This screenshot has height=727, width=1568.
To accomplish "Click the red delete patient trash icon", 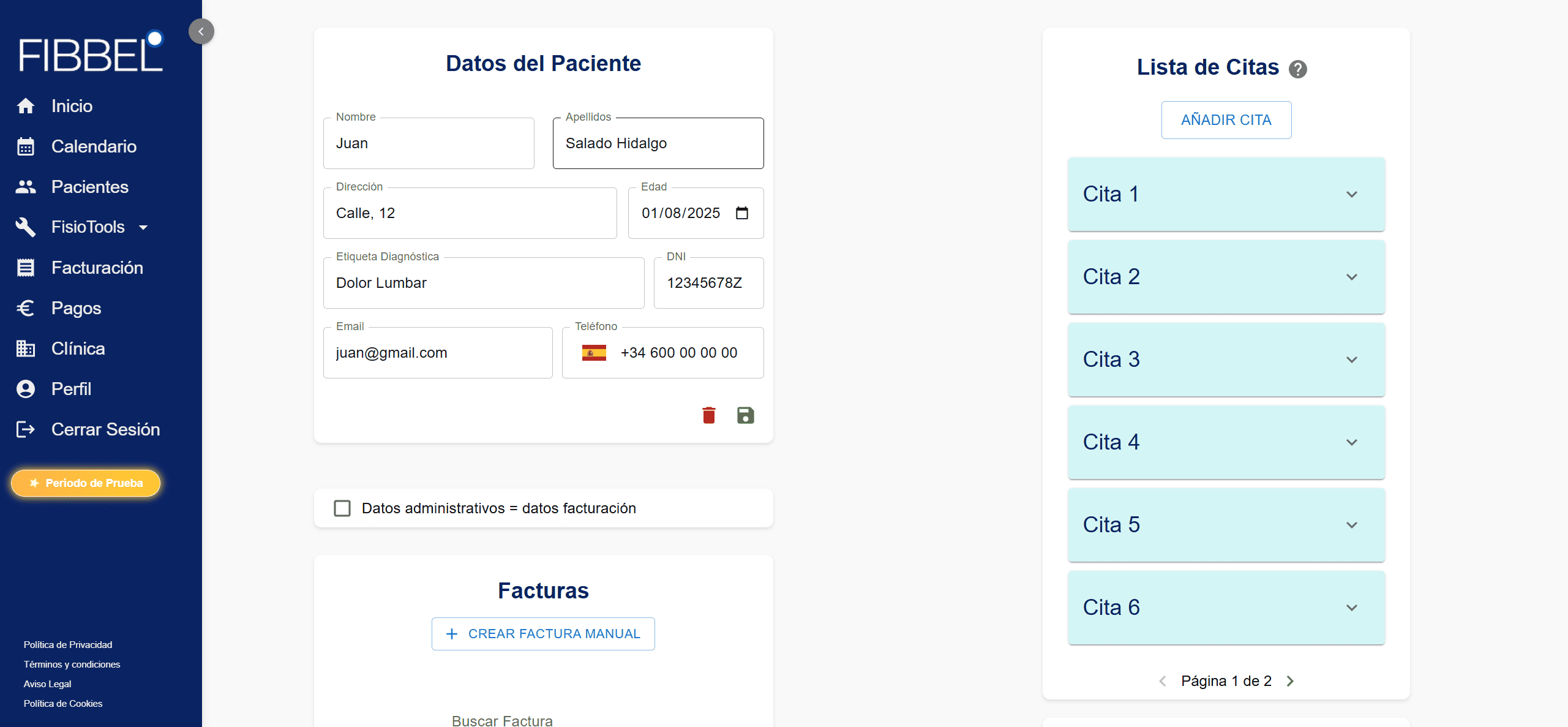I will click(x=708, y=415).
